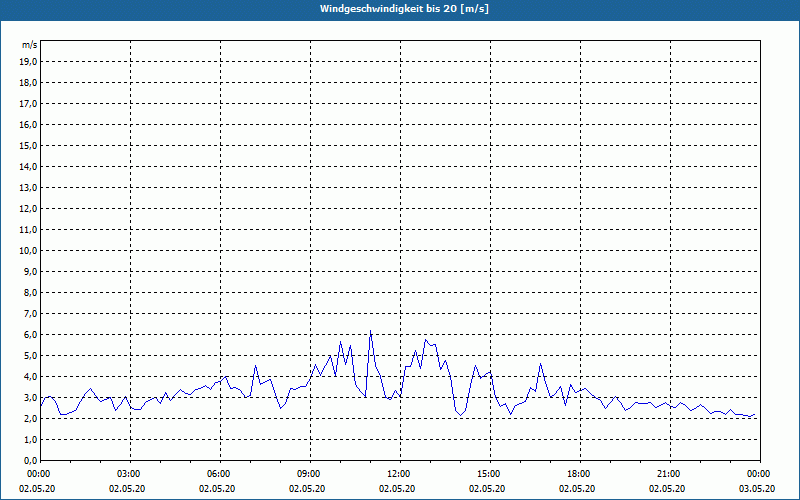Select the "18,0" y-axis label
Screen dimensions: 800x500
(x=28, y=83)
